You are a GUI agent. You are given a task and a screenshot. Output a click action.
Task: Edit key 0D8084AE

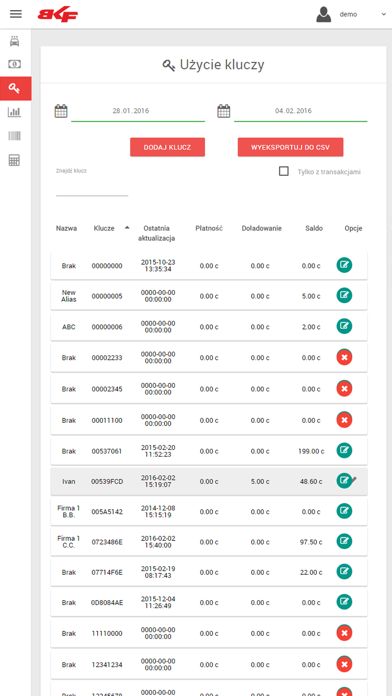point(344,602)
